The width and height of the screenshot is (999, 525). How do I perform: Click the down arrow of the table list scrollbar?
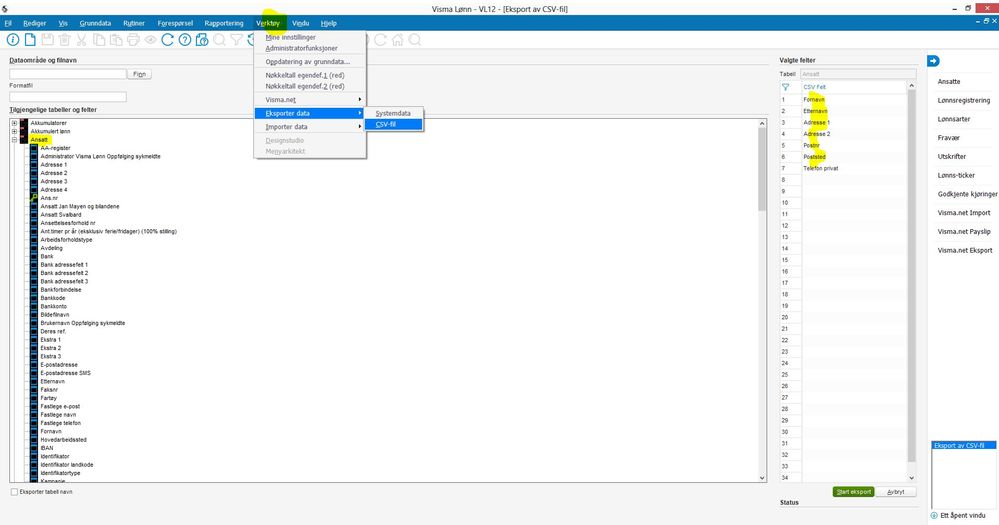(762, 477)
